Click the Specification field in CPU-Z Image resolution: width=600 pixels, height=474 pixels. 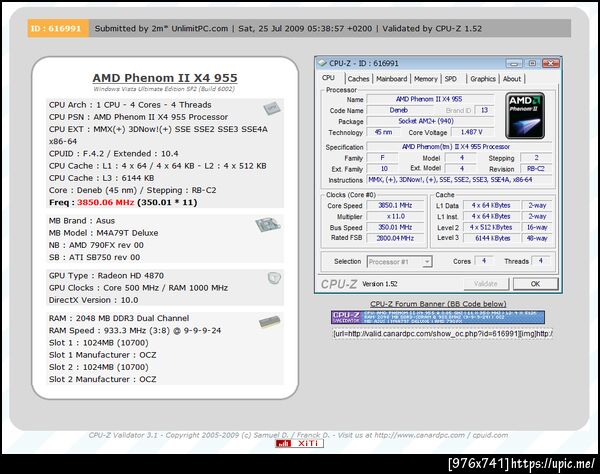coord(459,147)
